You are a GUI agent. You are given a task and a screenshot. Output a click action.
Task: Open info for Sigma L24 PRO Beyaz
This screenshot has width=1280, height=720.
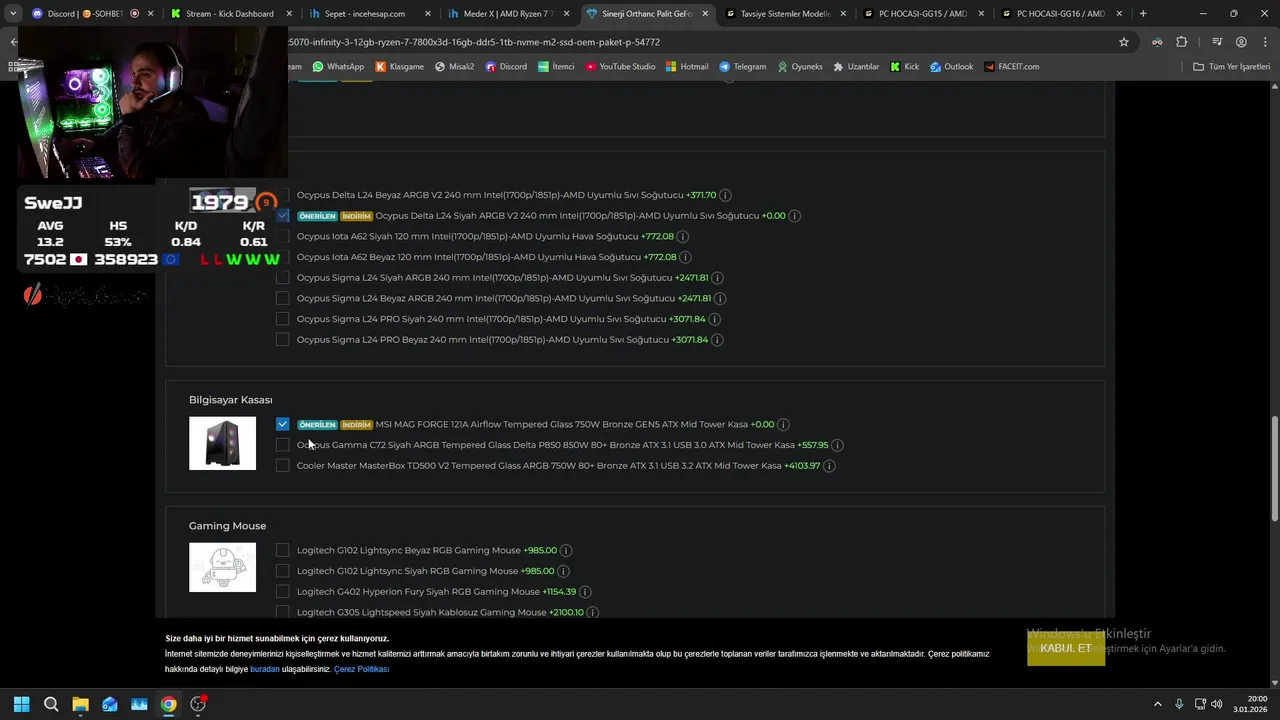coord(717,340)
